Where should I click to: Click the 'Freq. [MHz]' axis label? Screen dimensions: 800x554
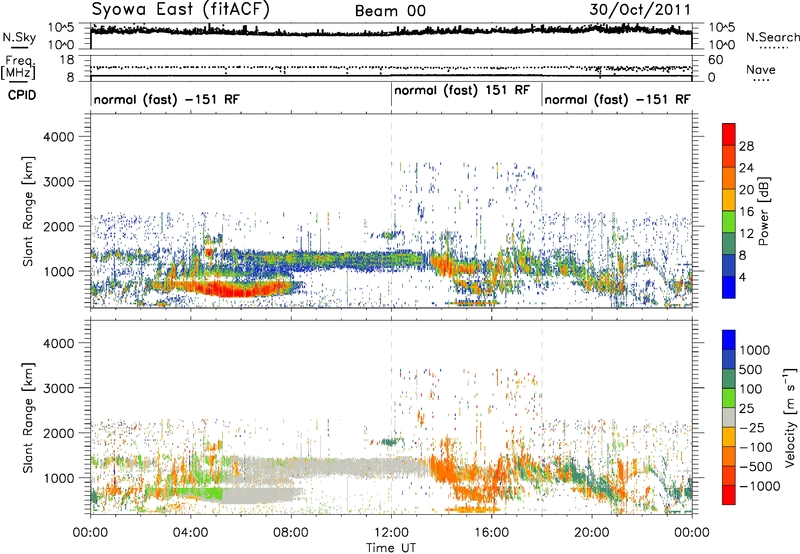(19, 67)
